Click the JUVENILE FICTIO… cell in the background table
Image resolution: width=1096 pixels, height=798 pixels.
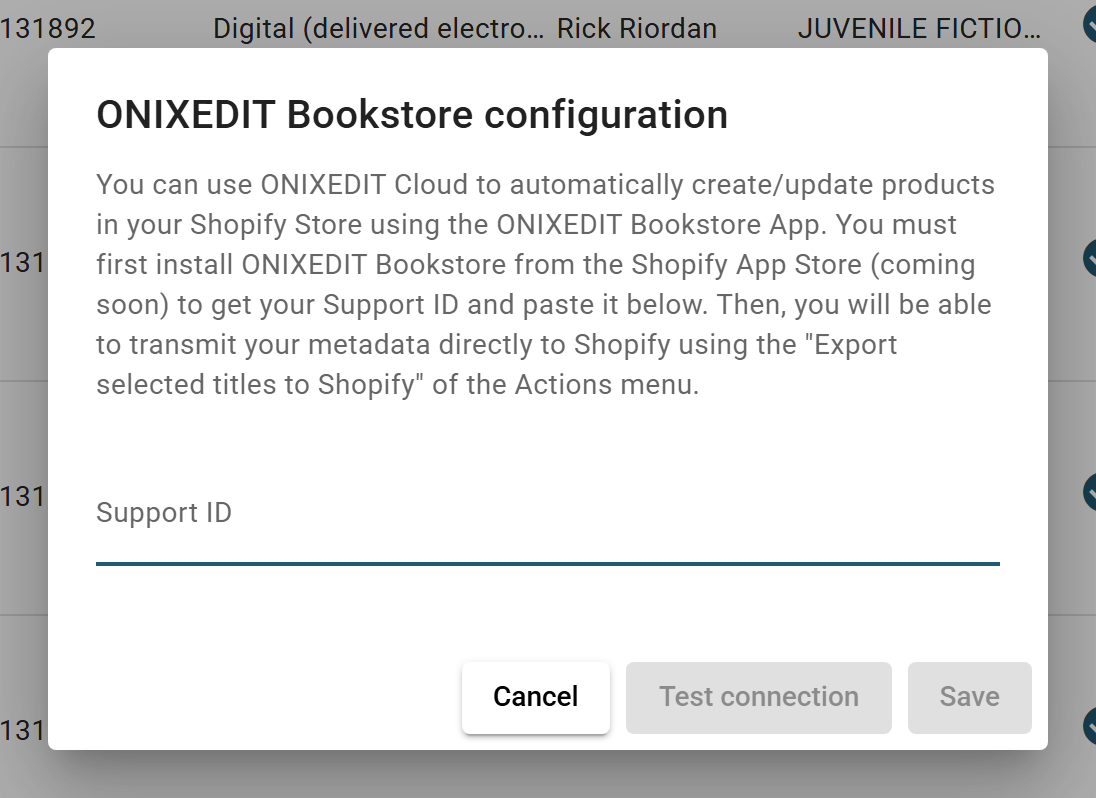pyautogui.click(x=919, y=29)
